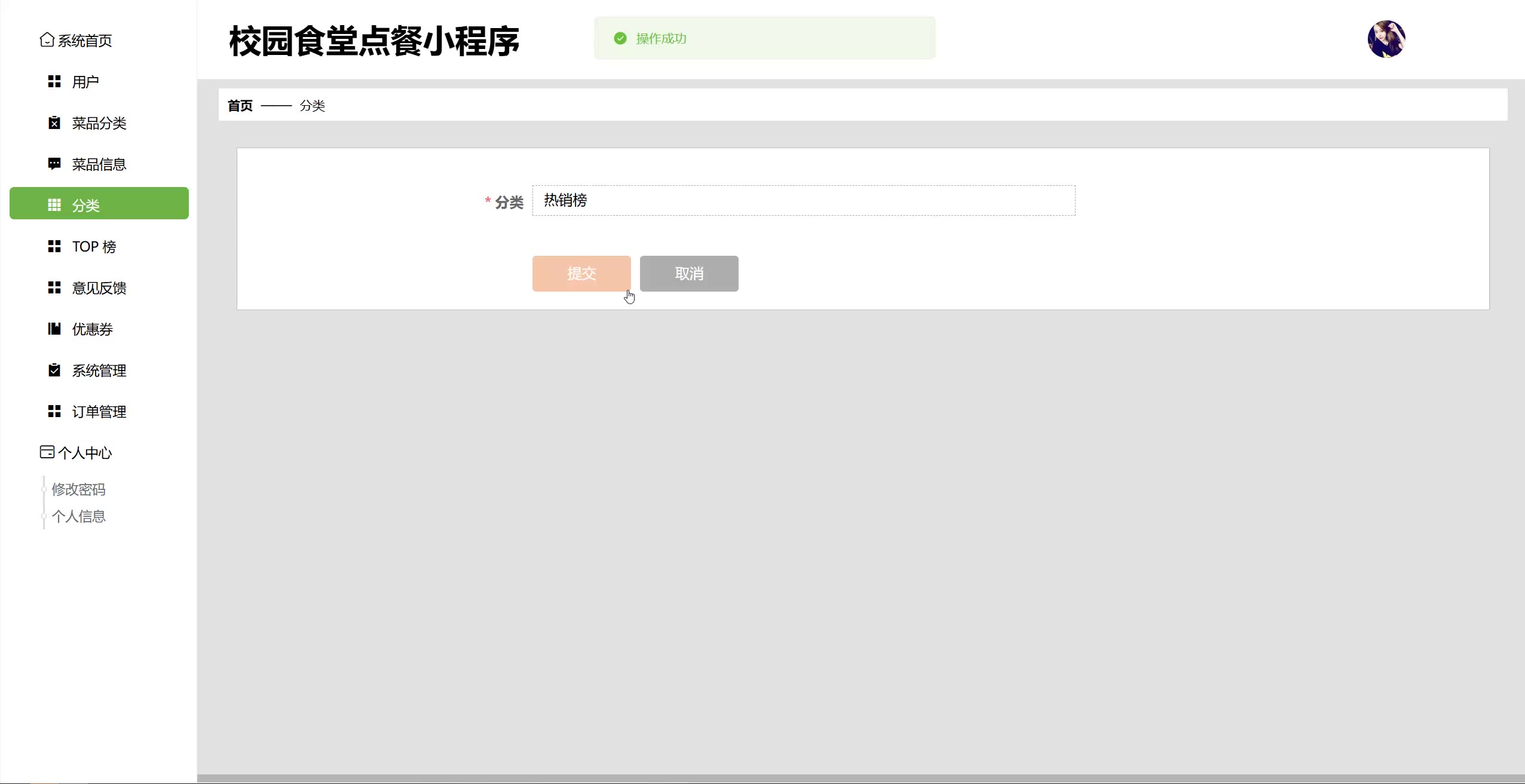The image size is (1525, 784).
Task: Click the icon next to 优惠券
Action: [54, 329]
